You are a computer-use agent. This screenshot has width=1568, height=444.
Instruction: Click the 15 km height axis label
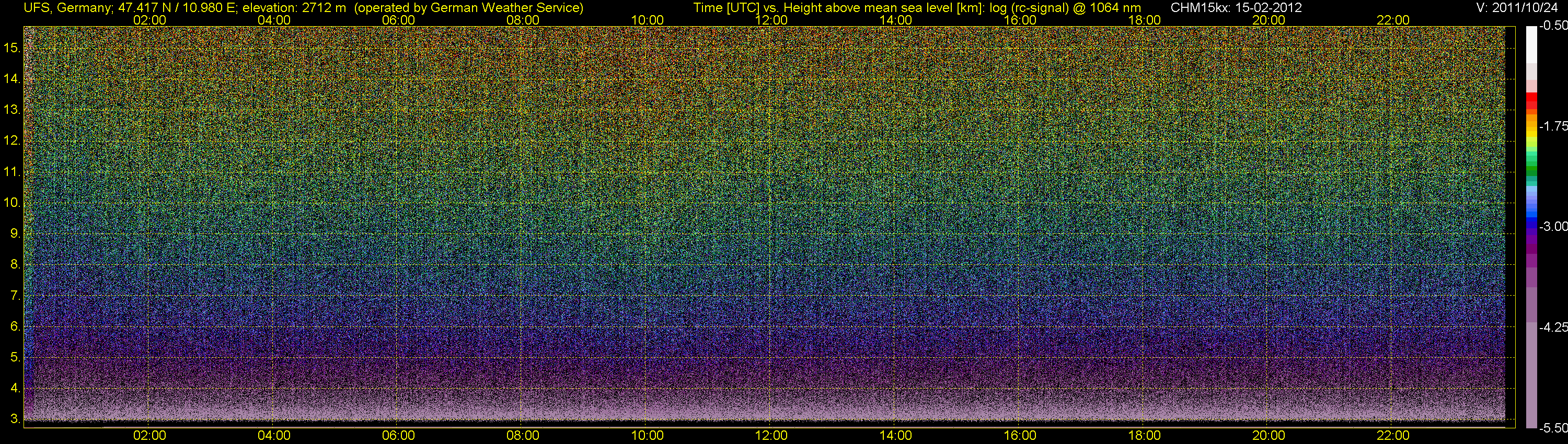tap(11, 48)
